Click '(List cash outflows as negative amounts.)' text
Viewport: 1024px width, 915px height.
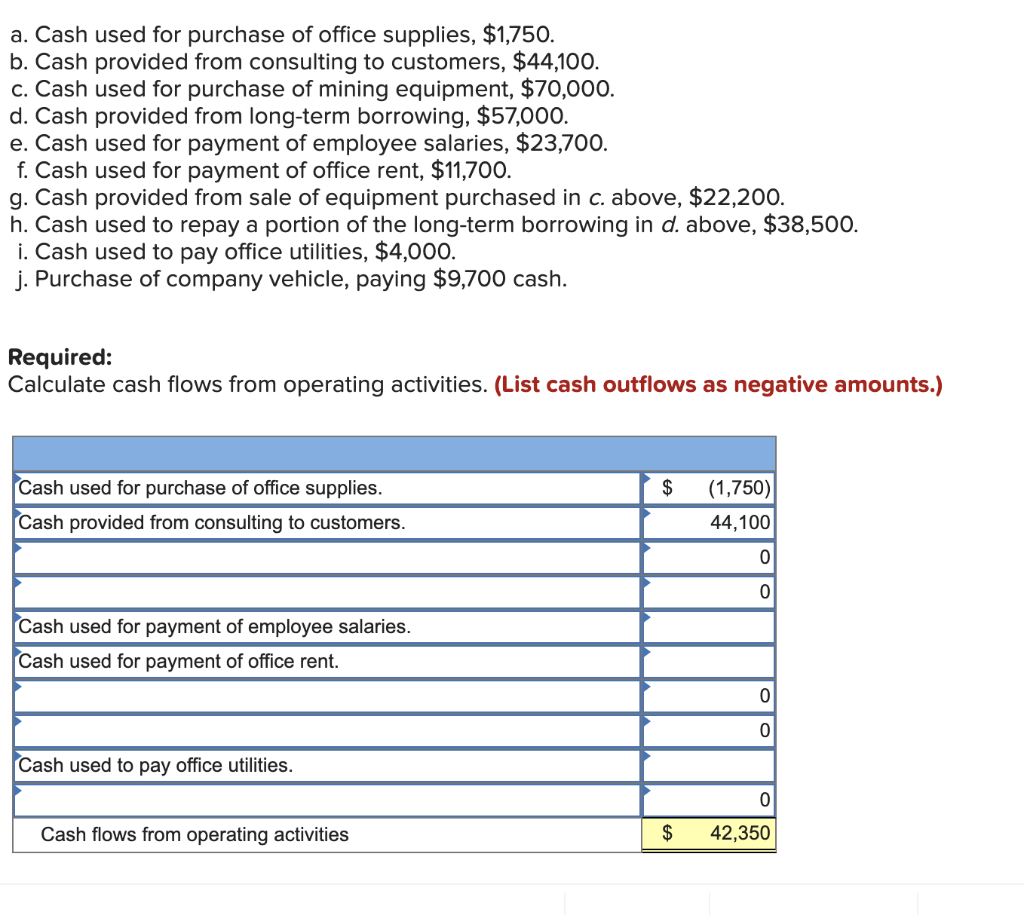pos(718,385)
